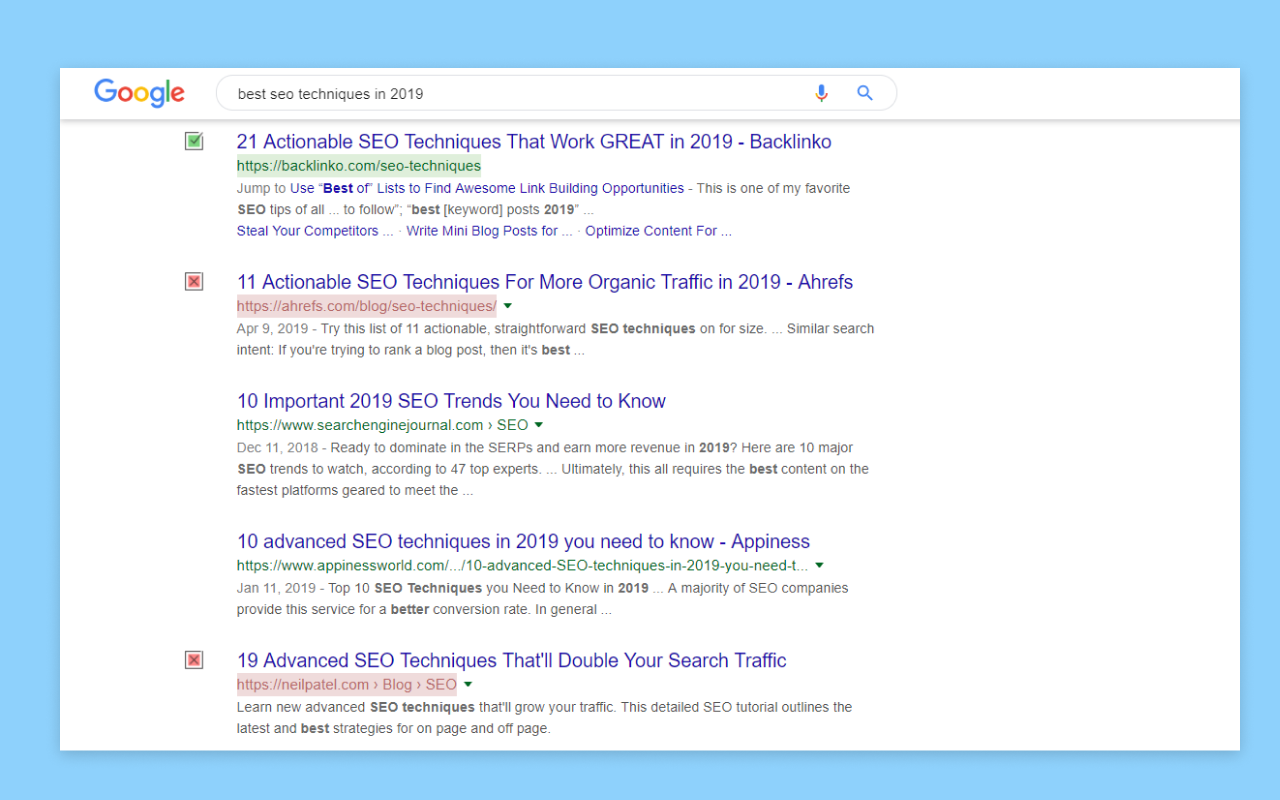Expand dropdown arrow next to neilpatel.com URL
Image resolution: width=1280 pixels, height=800 pixels.
(x=468, y=685)
